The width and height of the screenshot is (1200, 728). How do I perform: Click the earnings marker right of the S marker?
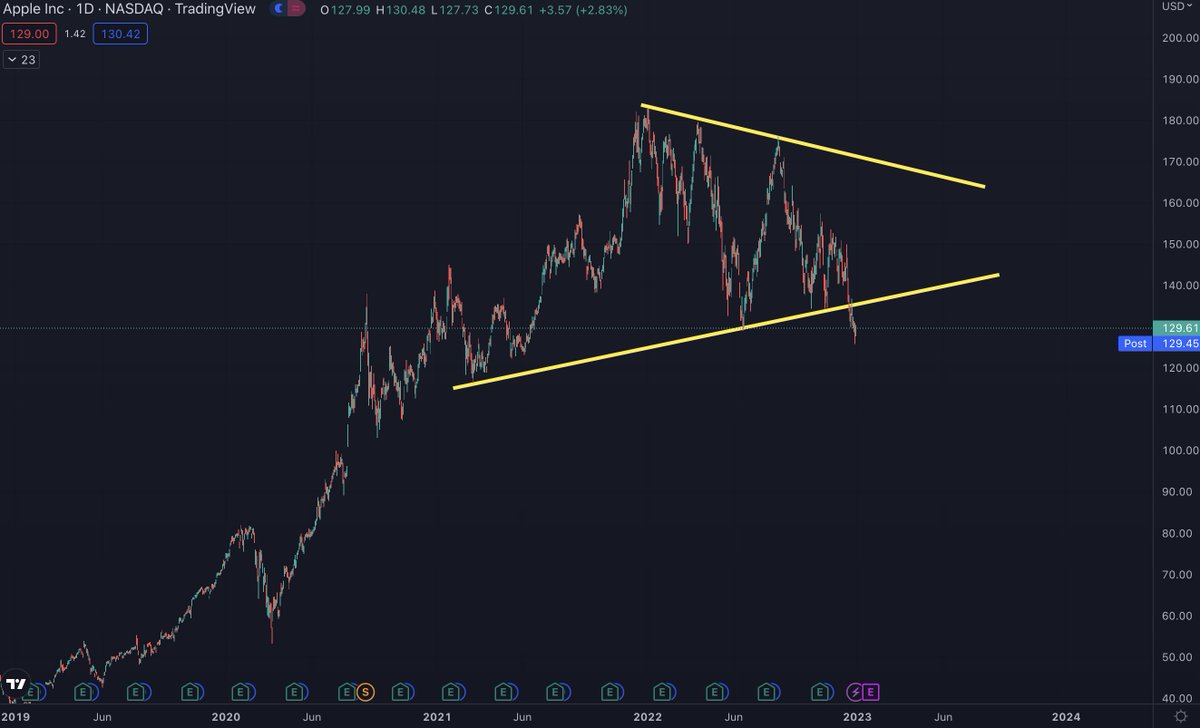coord(400,691)
